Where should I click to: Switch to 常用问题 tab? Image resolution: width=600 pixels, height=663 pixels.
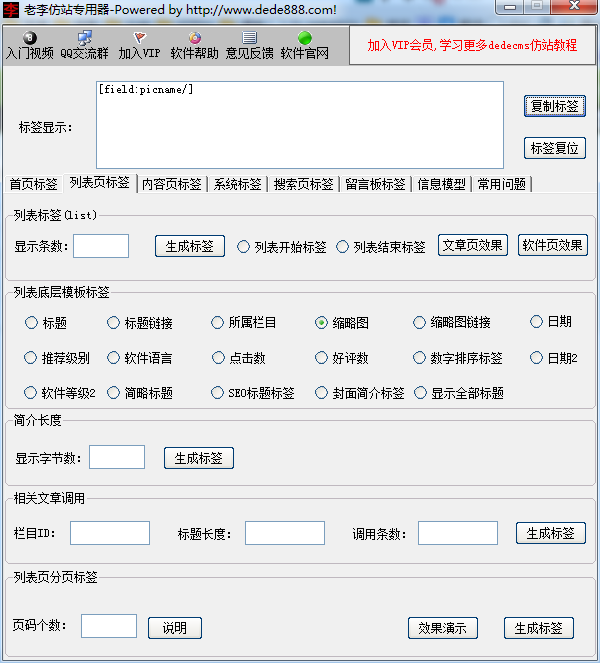(501, 184)
